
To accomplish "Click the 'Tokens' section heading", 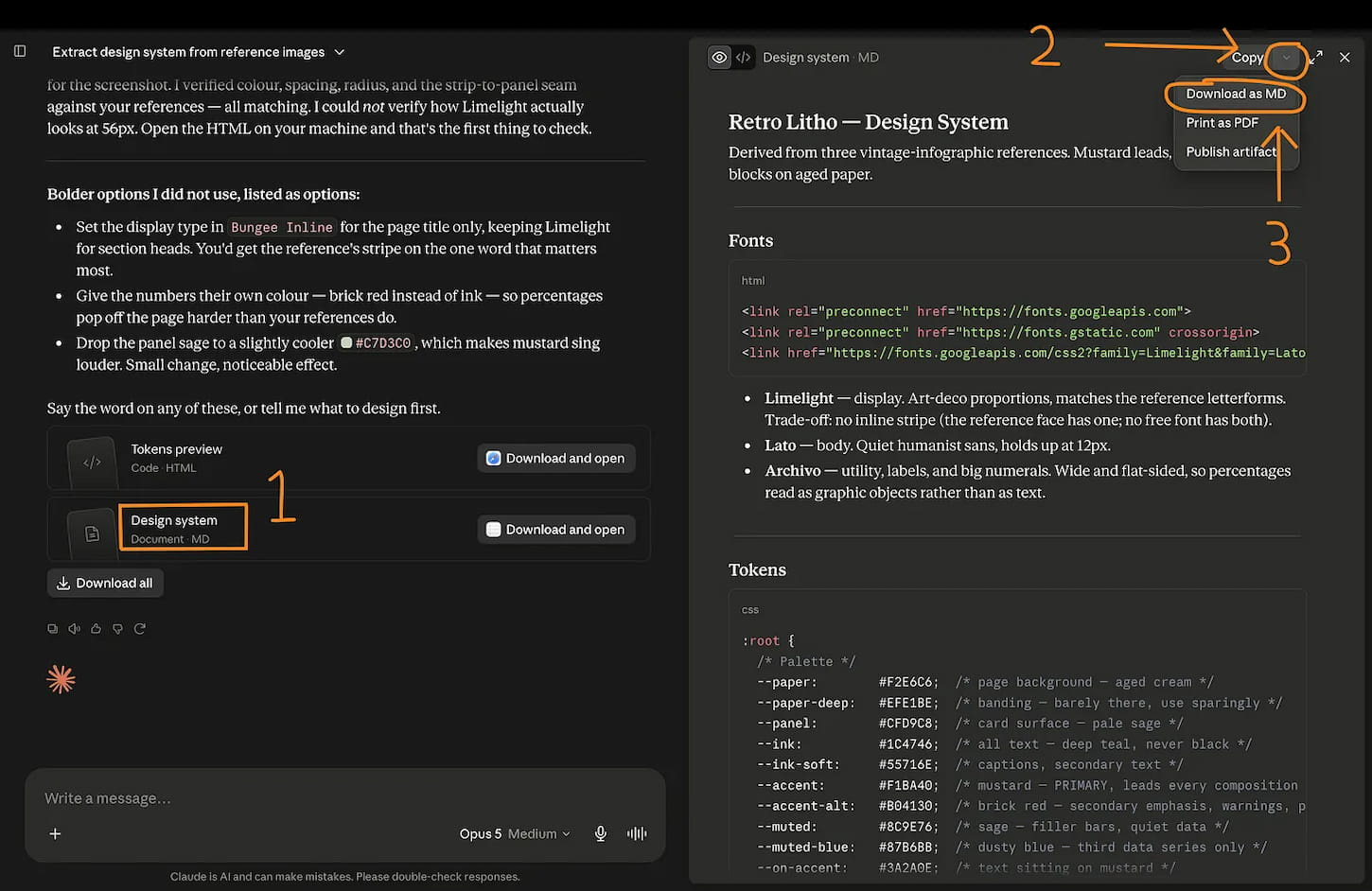I will (757, 569).
